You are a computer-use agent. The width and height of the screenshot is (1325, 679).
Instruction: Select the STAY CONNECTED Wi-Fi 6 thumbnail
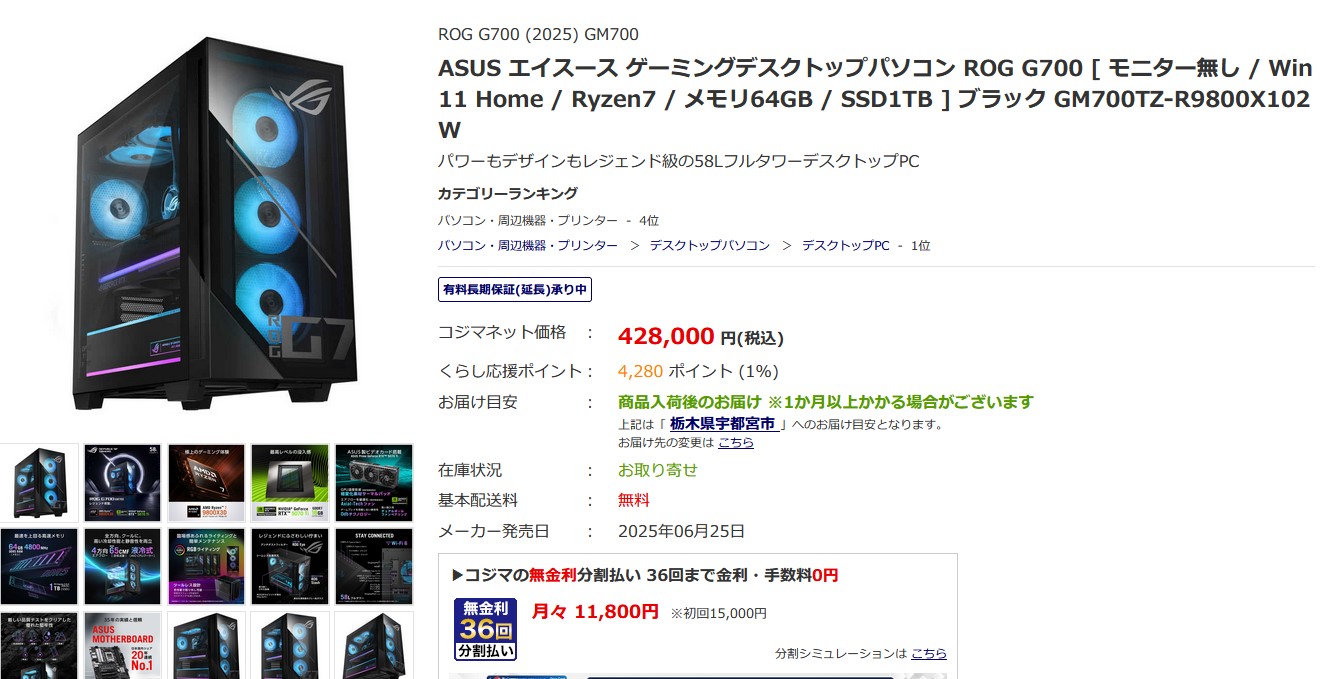point(374,566)
